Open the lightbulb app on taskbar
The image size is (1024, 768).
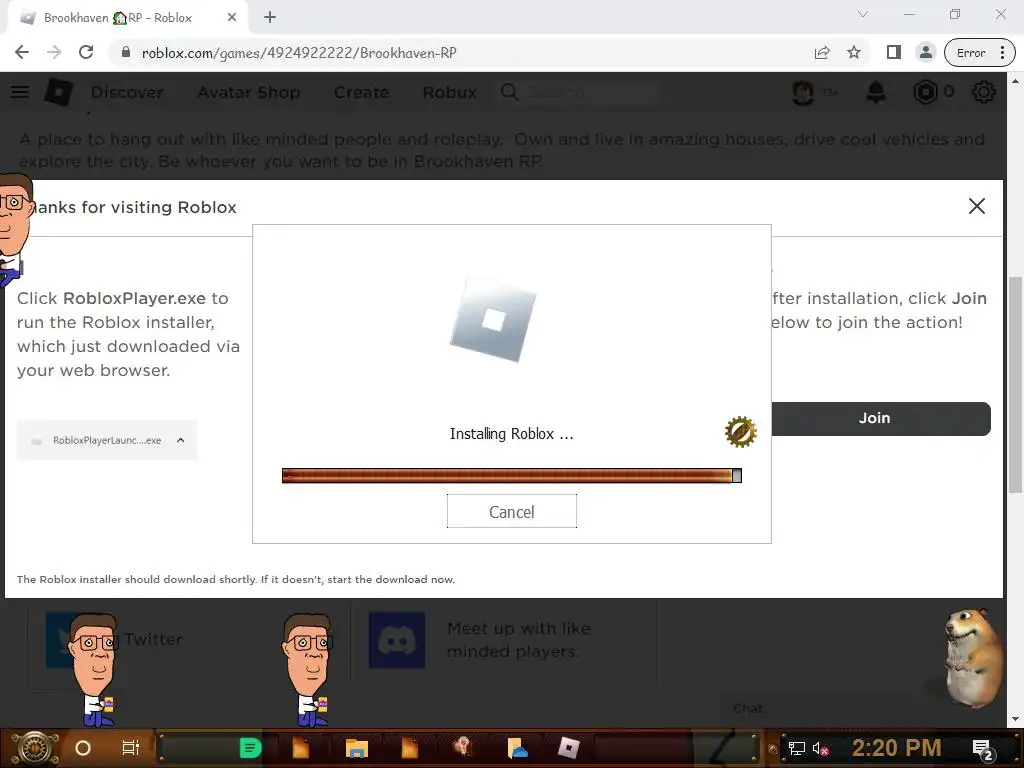(463, 748)
